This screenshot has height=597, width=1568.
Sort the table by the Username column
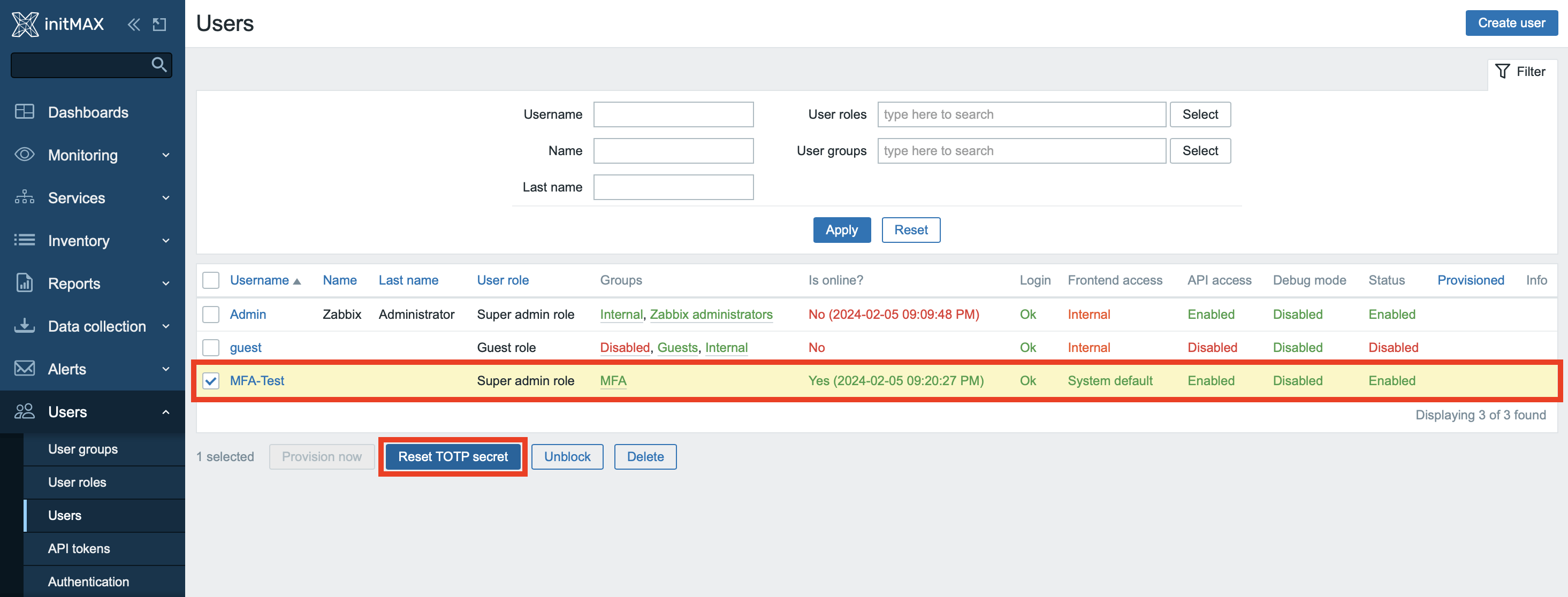click(x=260, y=280)
